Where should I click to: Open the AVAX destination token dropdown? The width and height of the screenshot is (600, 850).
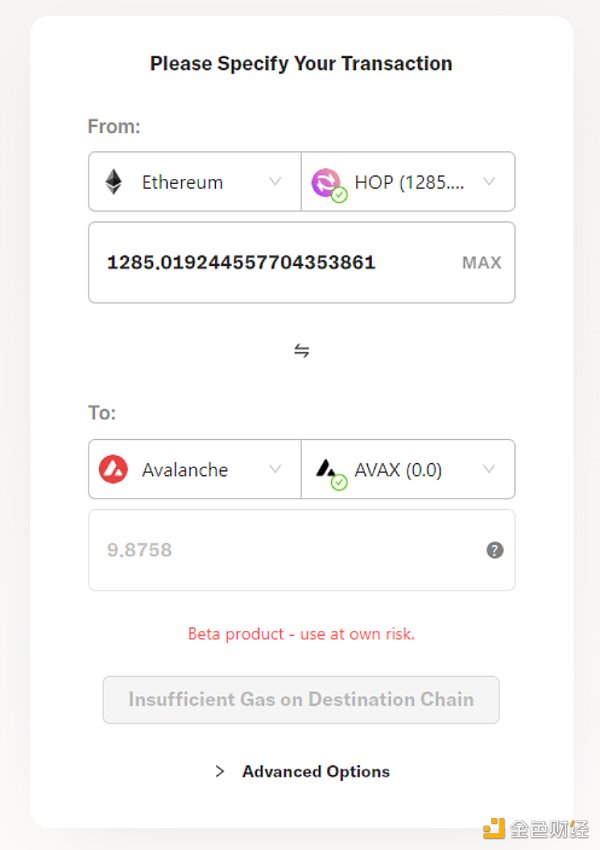coord(408,469)
